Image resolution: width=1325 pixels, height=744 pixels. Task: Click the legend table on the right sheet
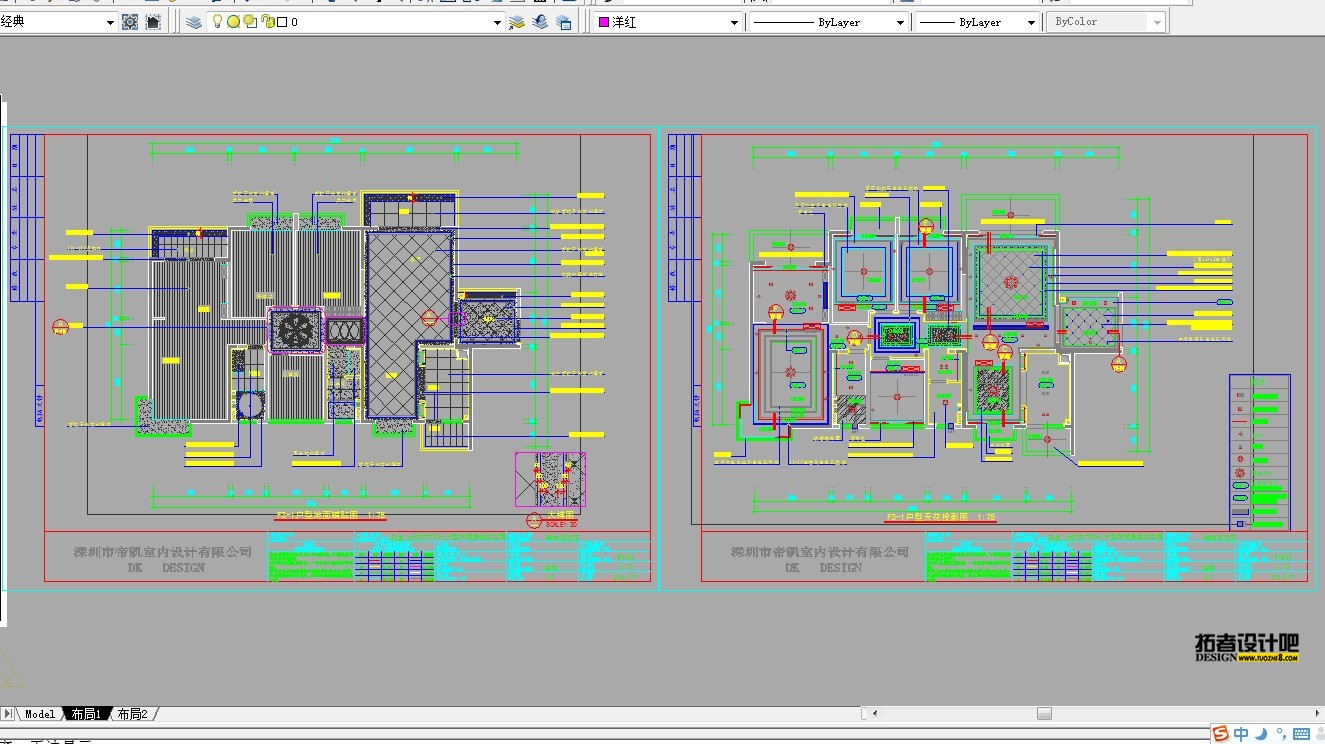1259,452
